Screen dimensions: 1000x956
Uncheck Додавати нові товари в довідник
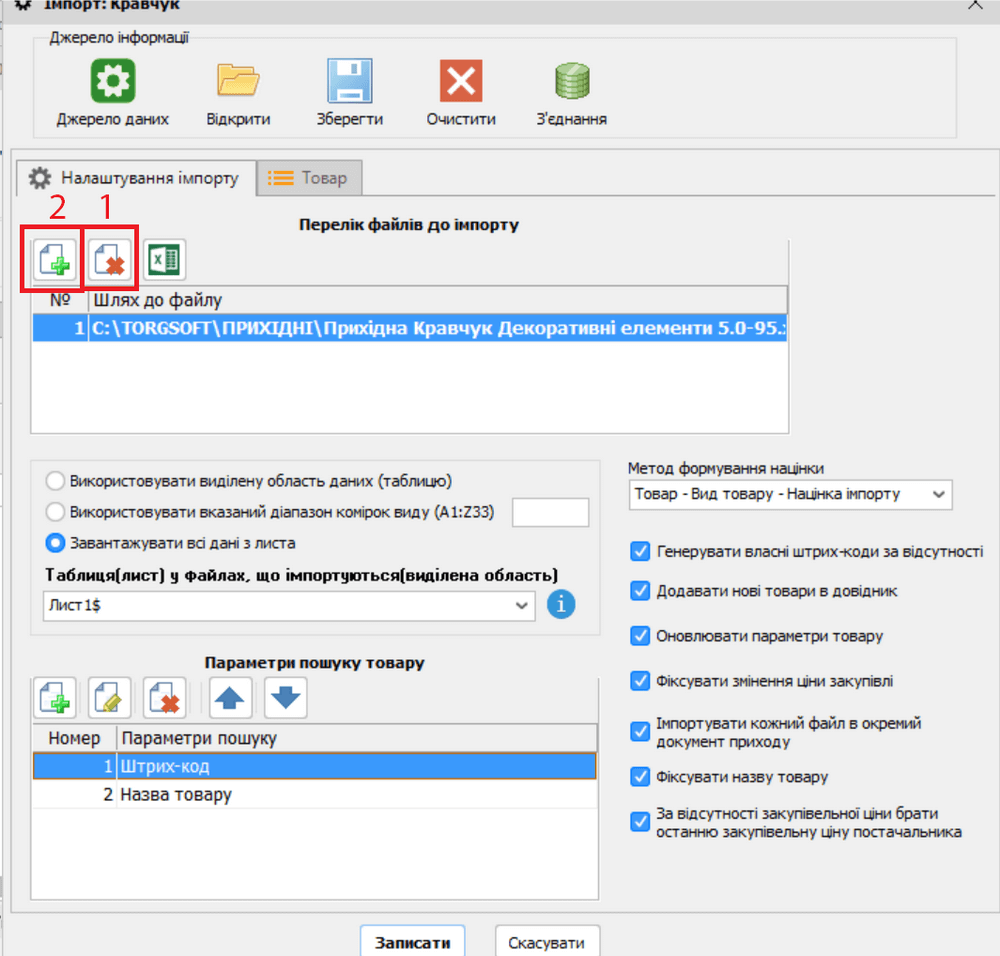tap(641, 591)
